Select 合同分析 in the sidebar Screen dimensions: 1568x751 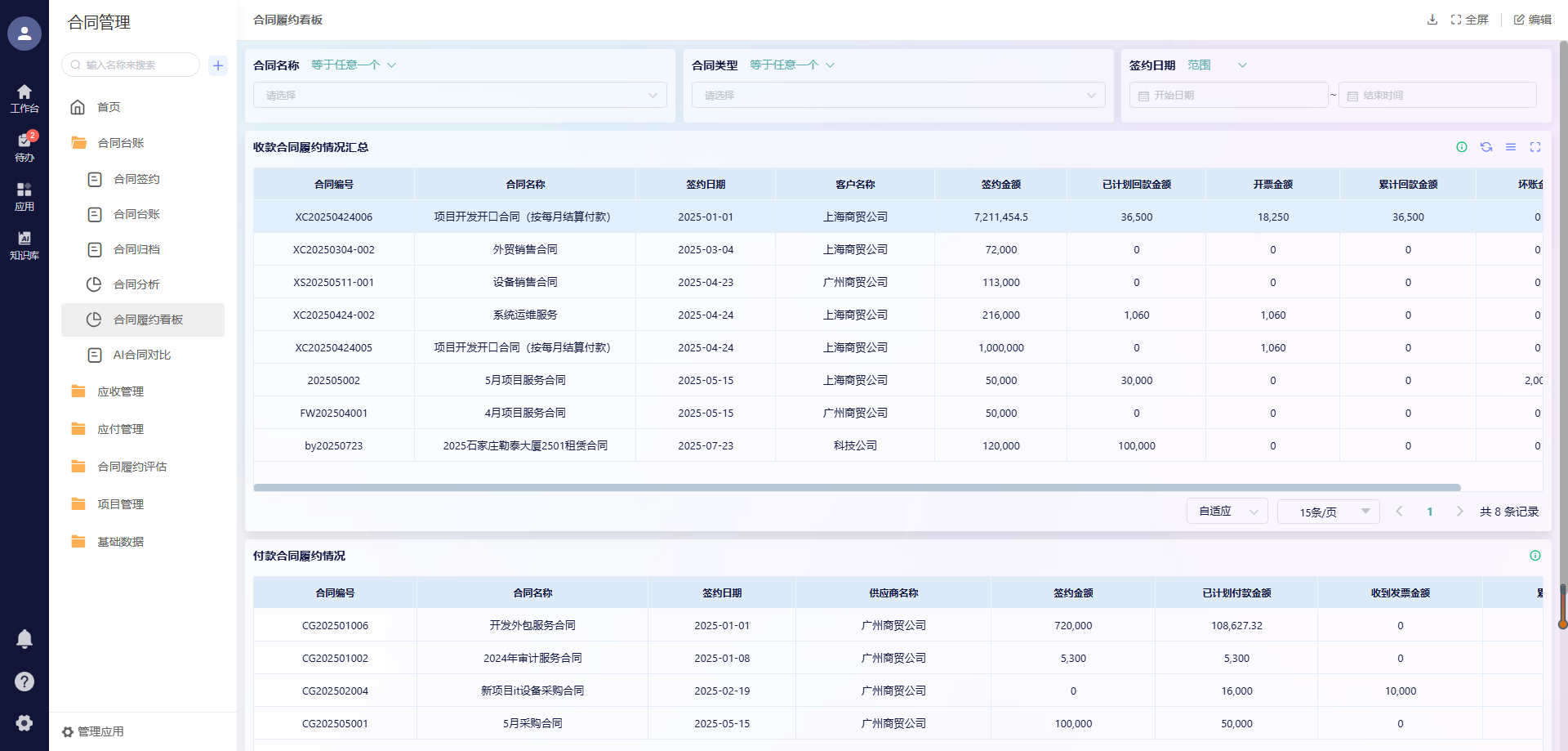136,284
